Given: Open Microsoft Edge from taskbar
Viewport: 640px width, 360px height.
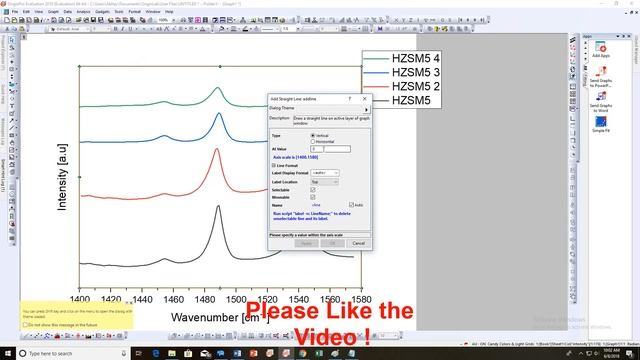Looking at the screenshot, I should pos(156,353).
